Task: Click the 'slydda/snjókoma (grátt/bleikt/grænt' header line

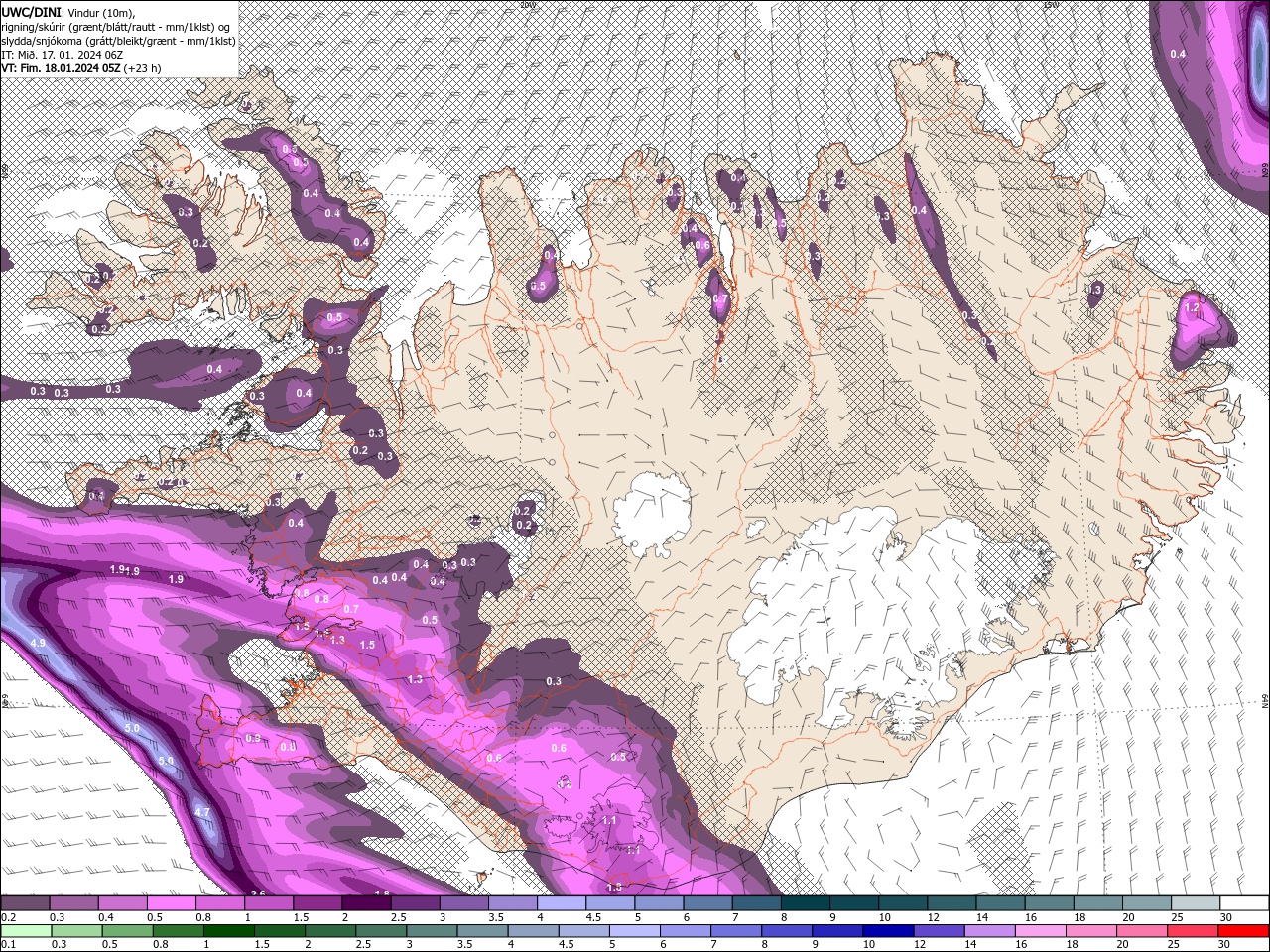Action: [116, 41]
